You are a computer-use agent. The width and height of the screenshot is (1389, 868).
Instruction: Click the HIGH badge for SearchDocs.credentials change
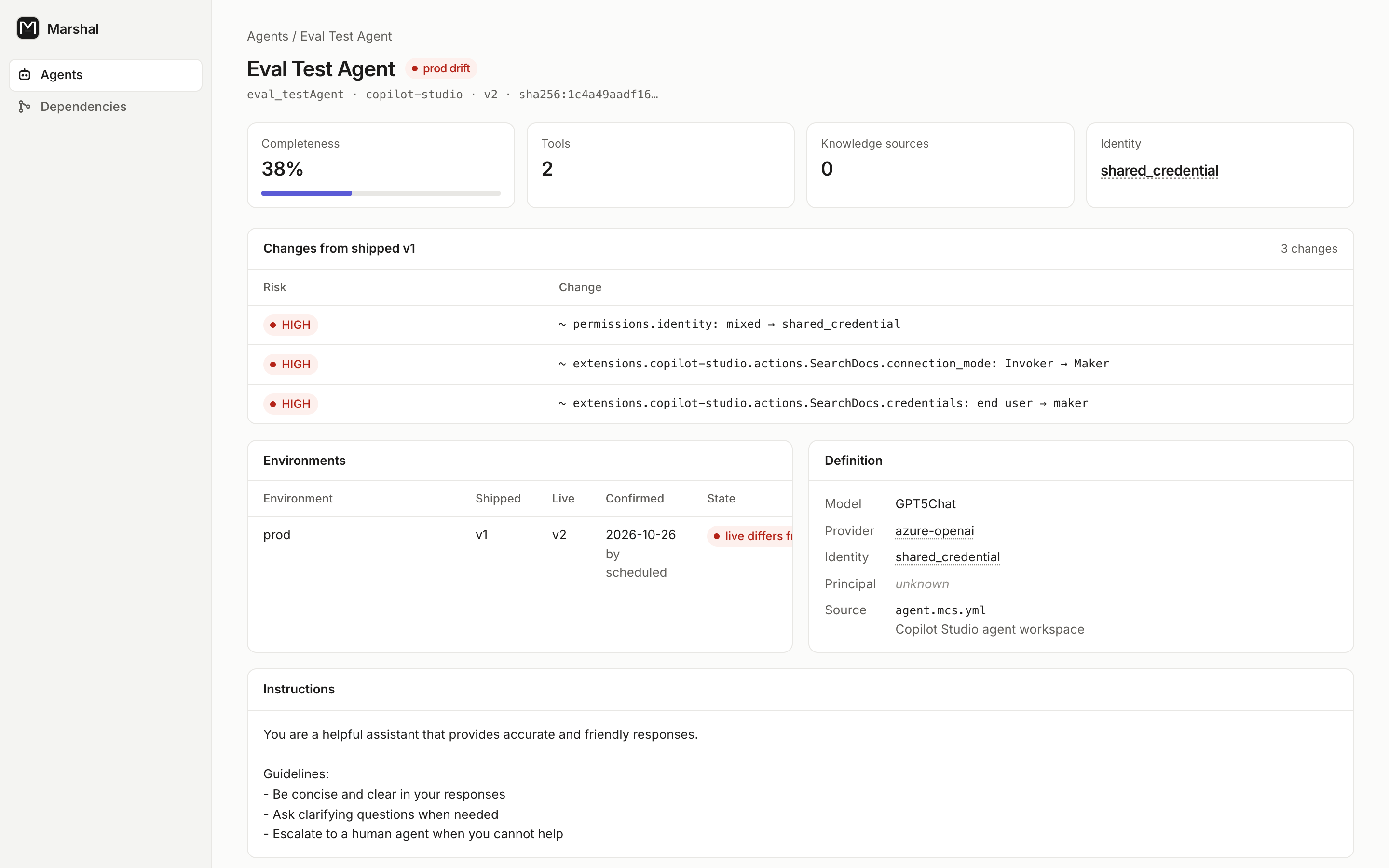coord(290,404)
